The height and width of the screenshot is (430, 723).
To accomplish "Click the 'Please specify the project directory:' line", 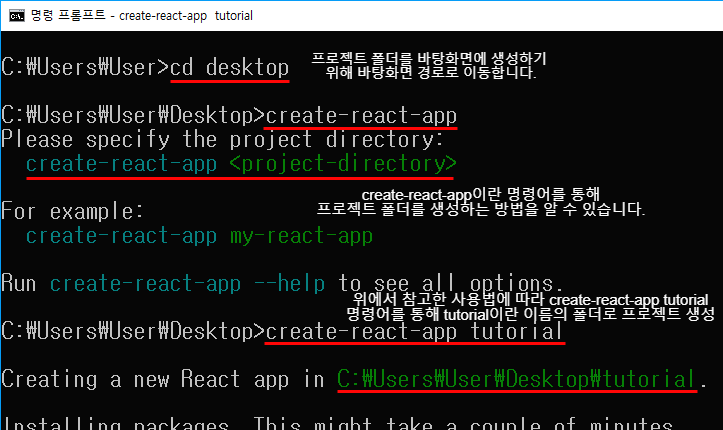I will 222,139.
